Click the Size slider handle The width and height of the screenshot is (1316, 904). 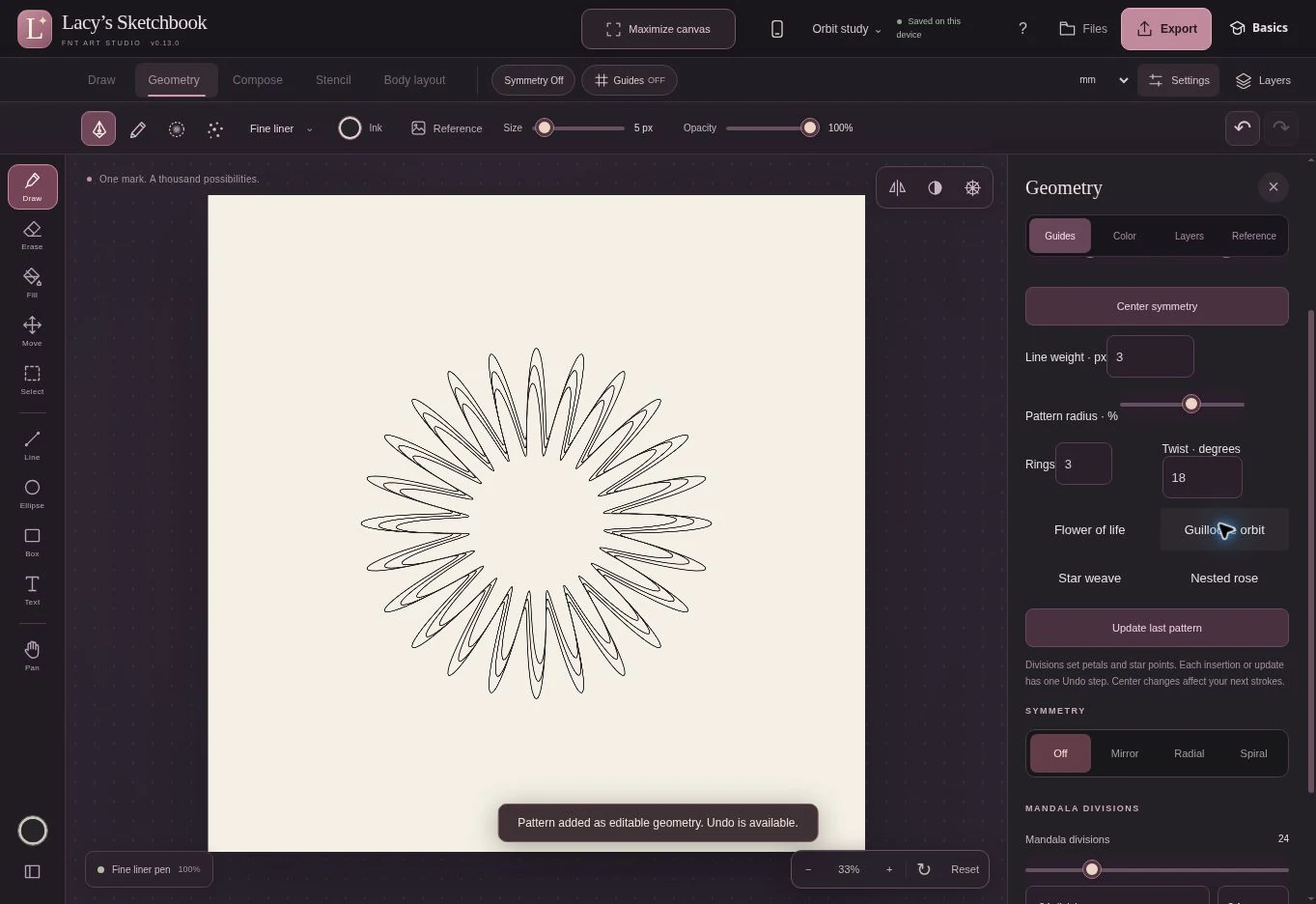coord(545,127)
